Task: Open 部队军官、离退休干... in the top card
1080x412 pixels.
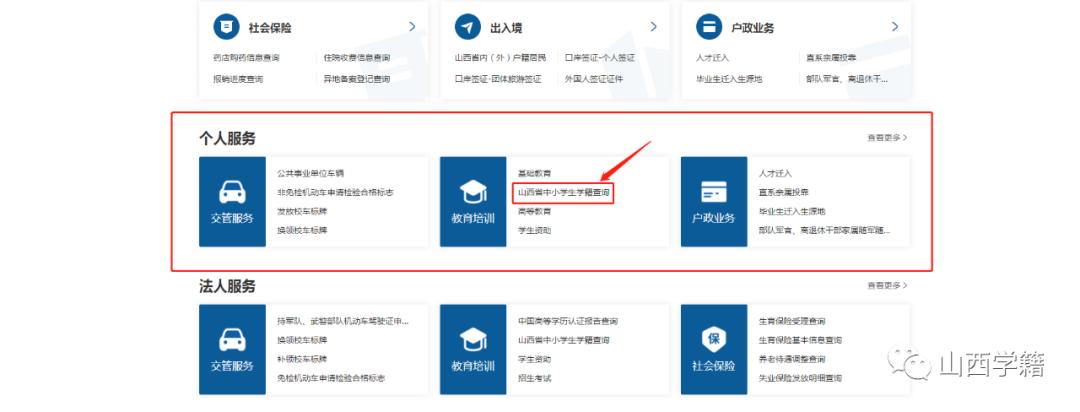Action: tap(847, 79)
